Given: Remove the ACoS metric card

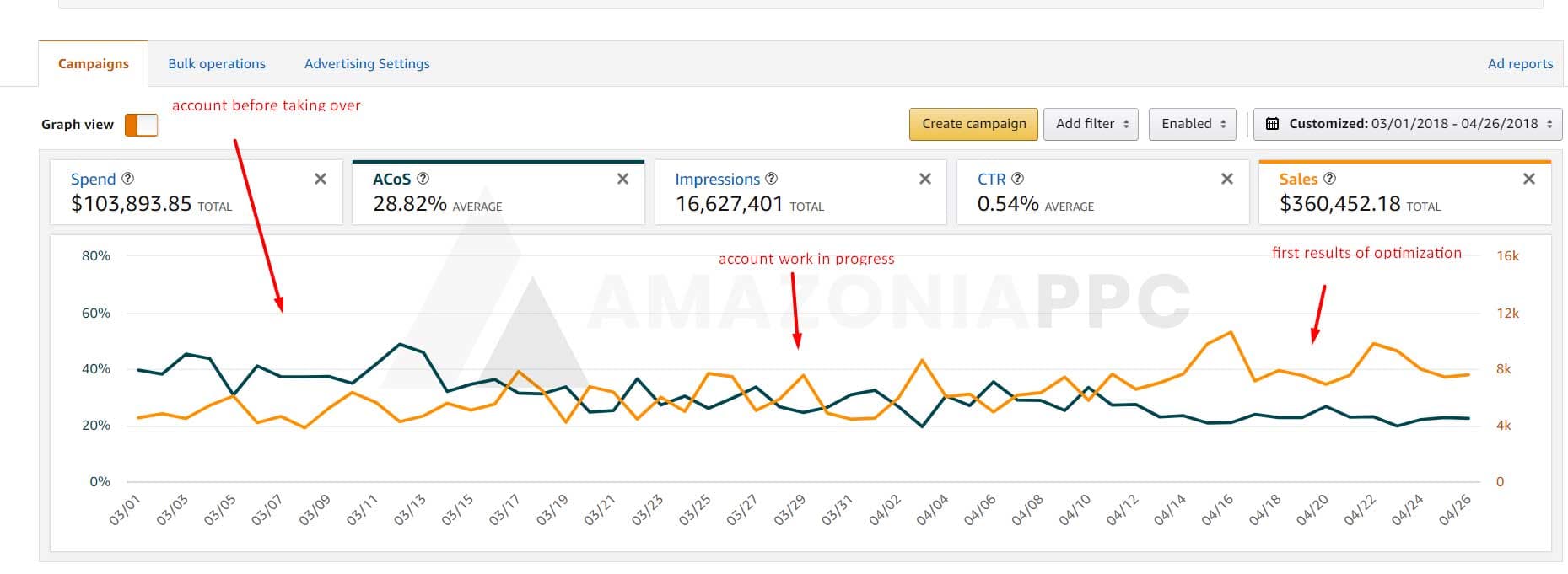Looking at the screenshot, I should [x=622, y=179].
